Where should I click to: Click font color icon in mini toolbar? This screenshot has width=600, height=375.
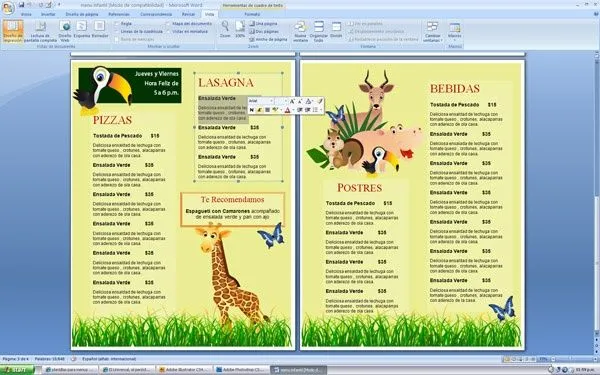click(287, 110)
